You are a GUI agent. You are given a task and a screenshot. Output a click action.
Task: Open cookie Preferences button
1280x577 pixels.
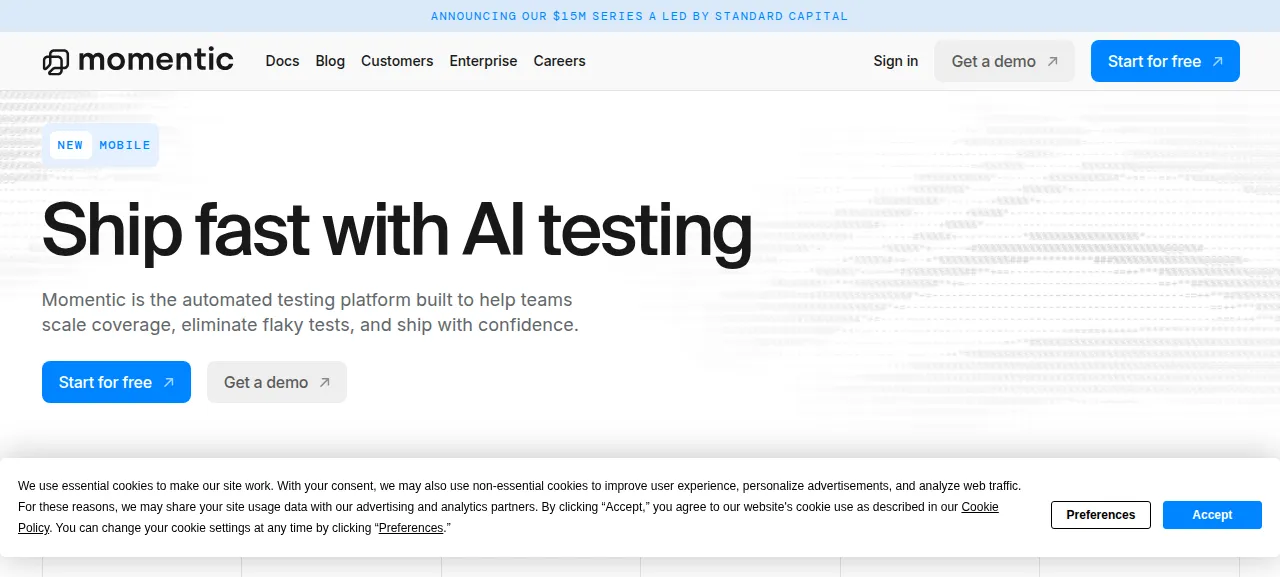pos(1101,515)
